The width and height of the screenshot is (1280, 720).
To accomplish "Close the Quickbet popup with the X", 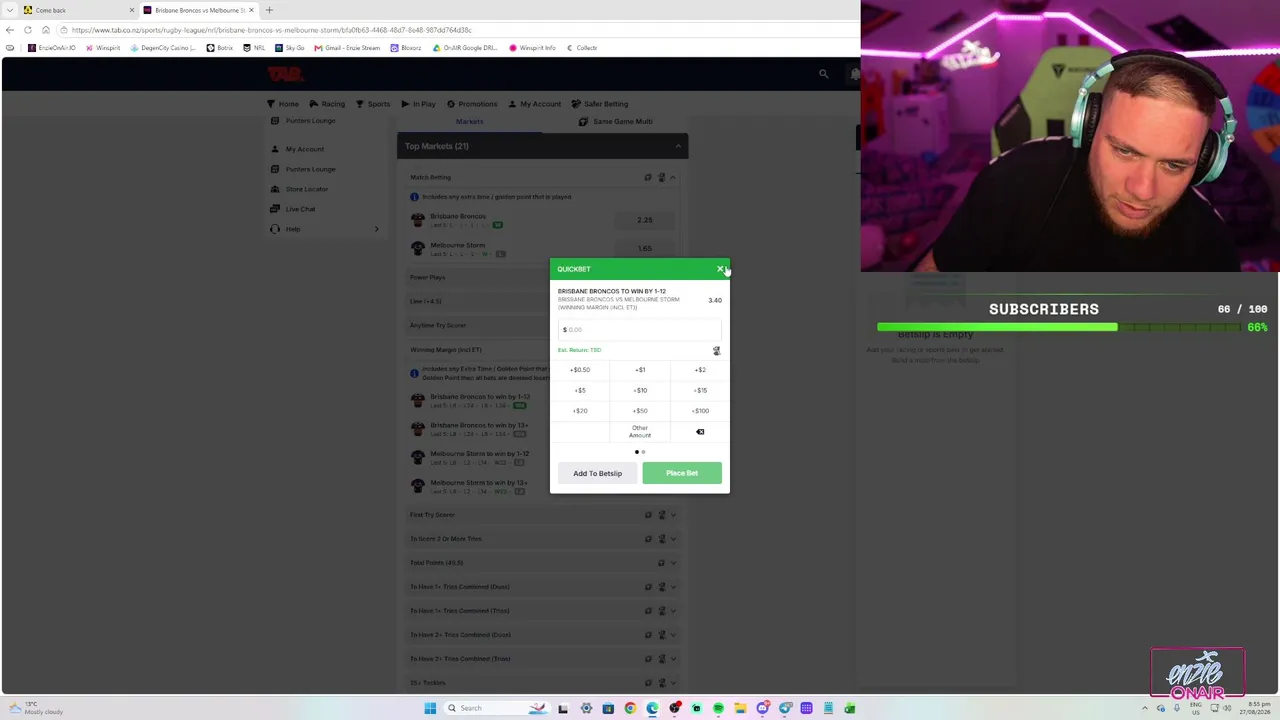I will point(720,269).
